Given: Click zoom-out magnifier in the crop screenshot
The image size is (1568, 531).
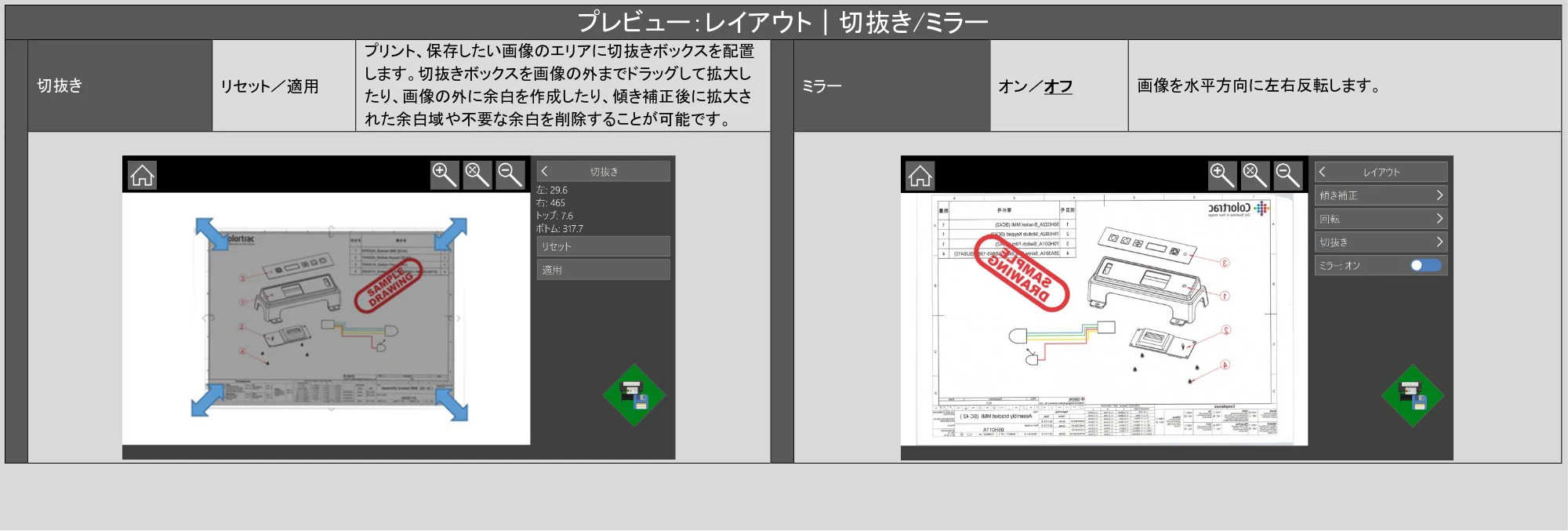Looking at the screenshot, I should 510,175.
